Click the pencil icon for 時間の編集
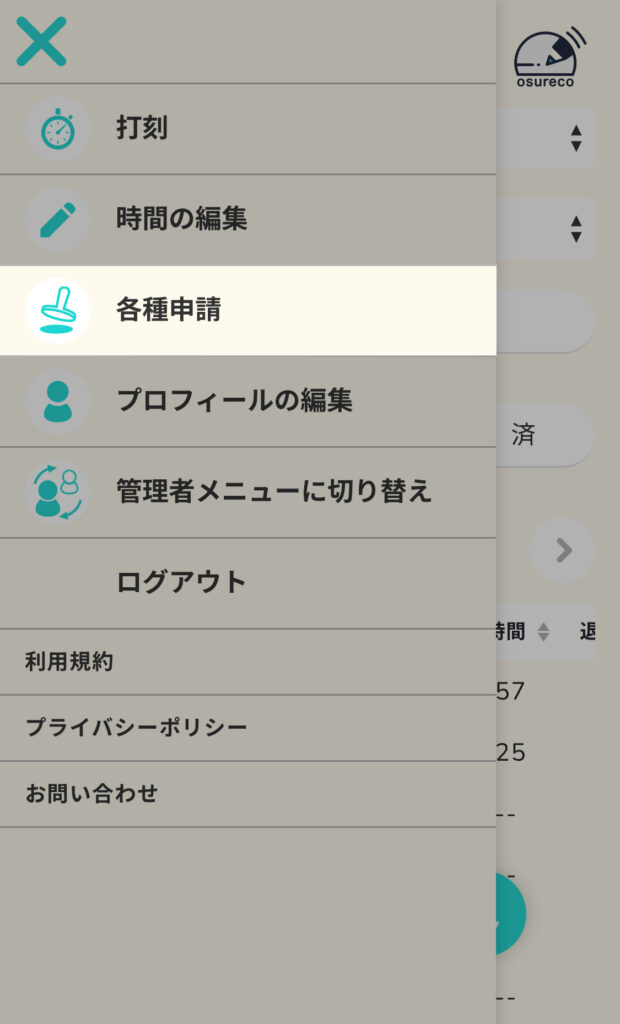The image size is (620, 1024). coord(57,219)
